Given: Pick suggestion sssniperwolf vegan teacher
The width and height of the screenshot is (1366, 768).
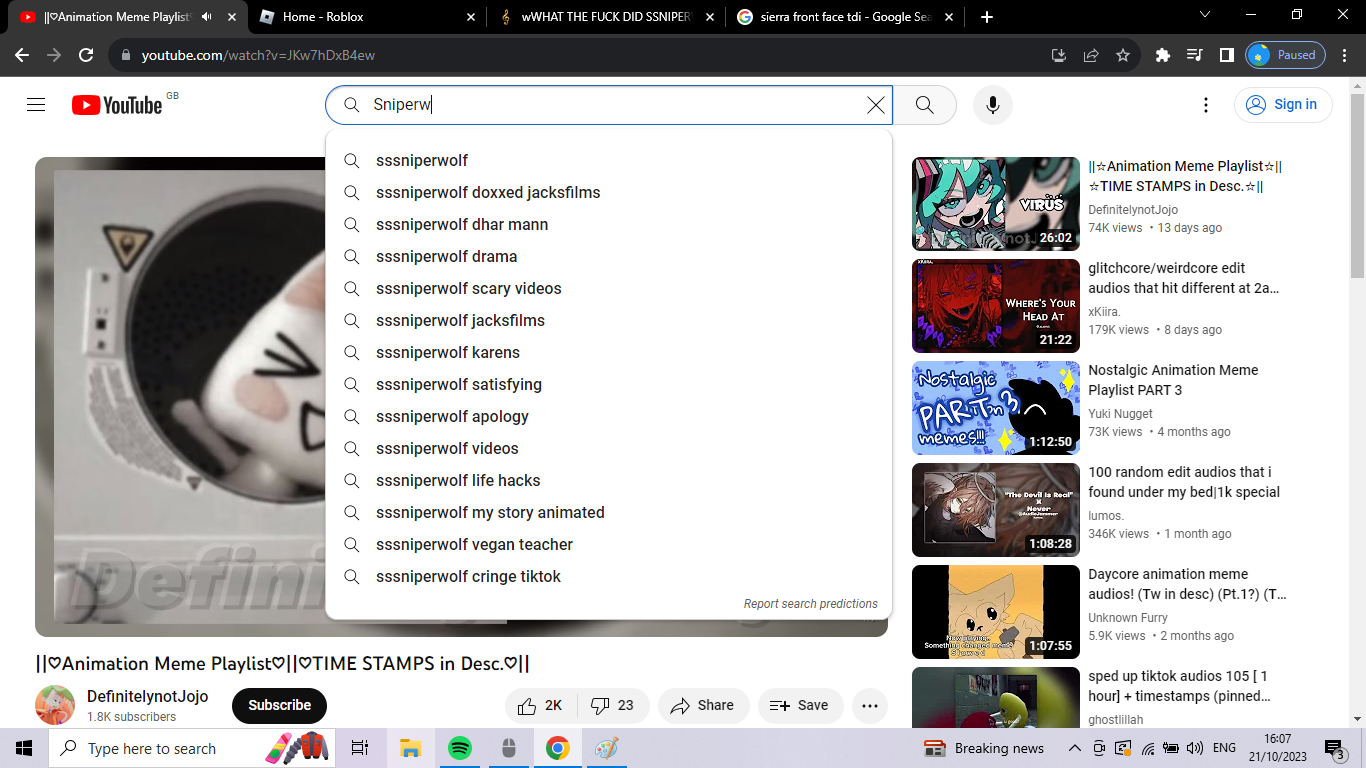Looking at the screenshot, I should (609, 544).
